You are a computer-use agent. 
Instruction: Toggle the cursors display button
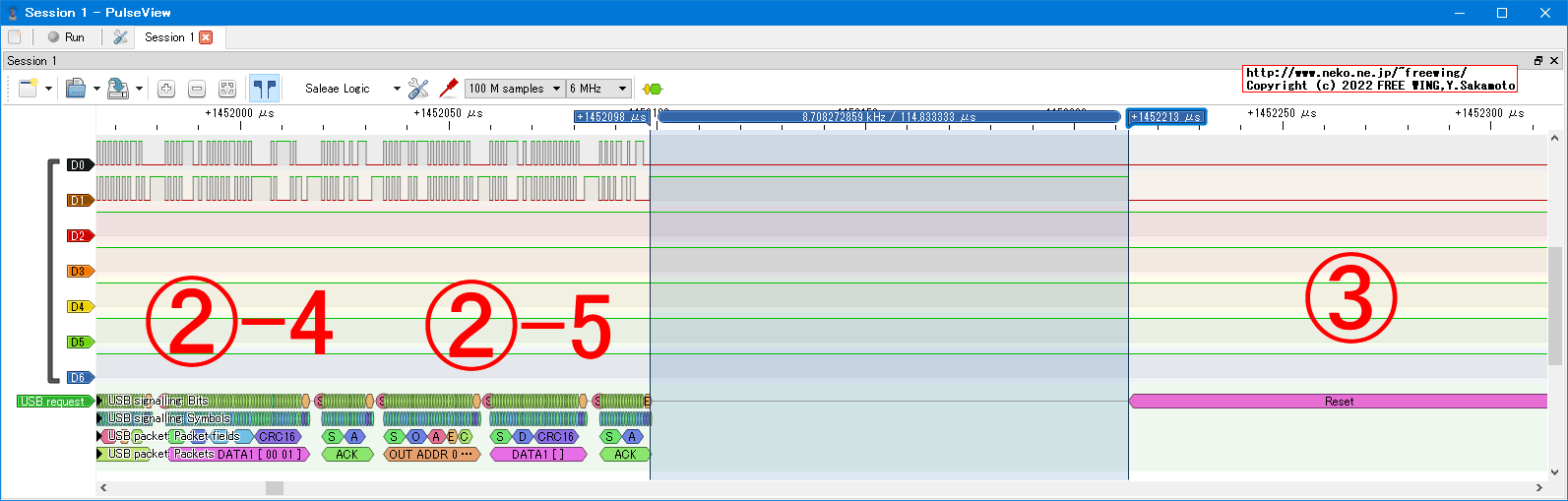264,89
